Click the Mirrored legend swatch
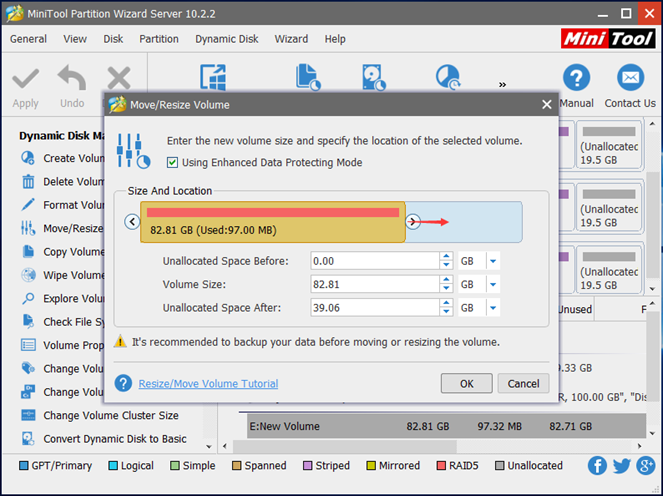The width and height of the screenshot is (664, 496). tap(371, 466)
